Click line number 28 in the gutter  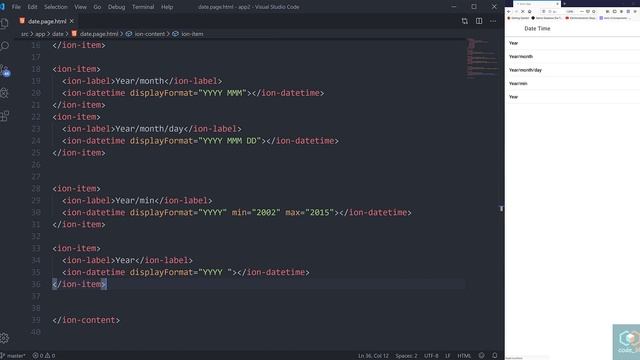click(x=36, y=189)
